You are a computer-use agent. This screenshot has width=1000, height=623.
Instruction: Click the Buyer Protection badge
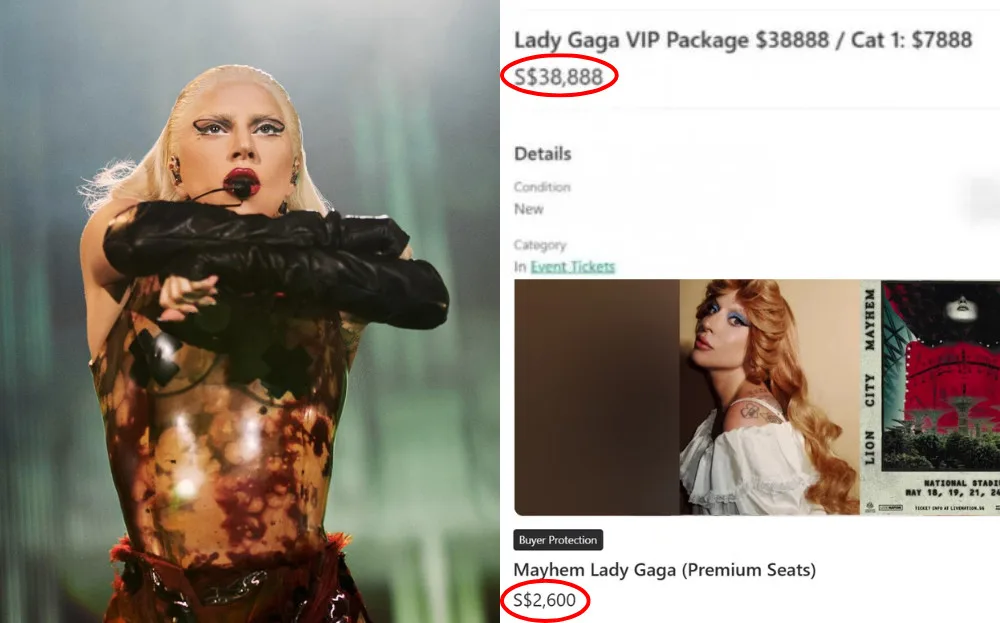(558, 540)
